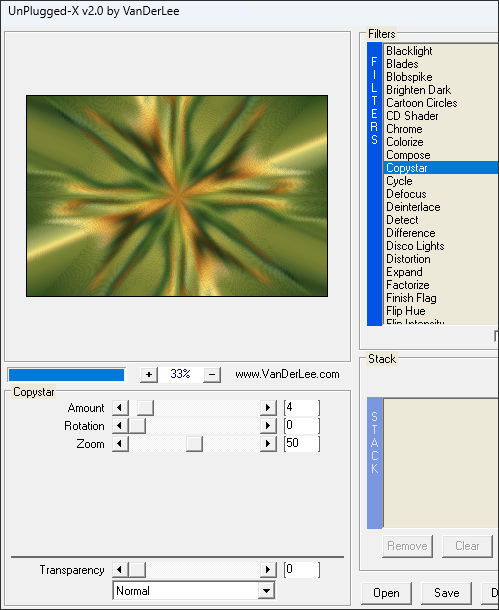This screenshot has width=499, height=610.
Task: Select Blades filter from list
Action: [441, 64]
